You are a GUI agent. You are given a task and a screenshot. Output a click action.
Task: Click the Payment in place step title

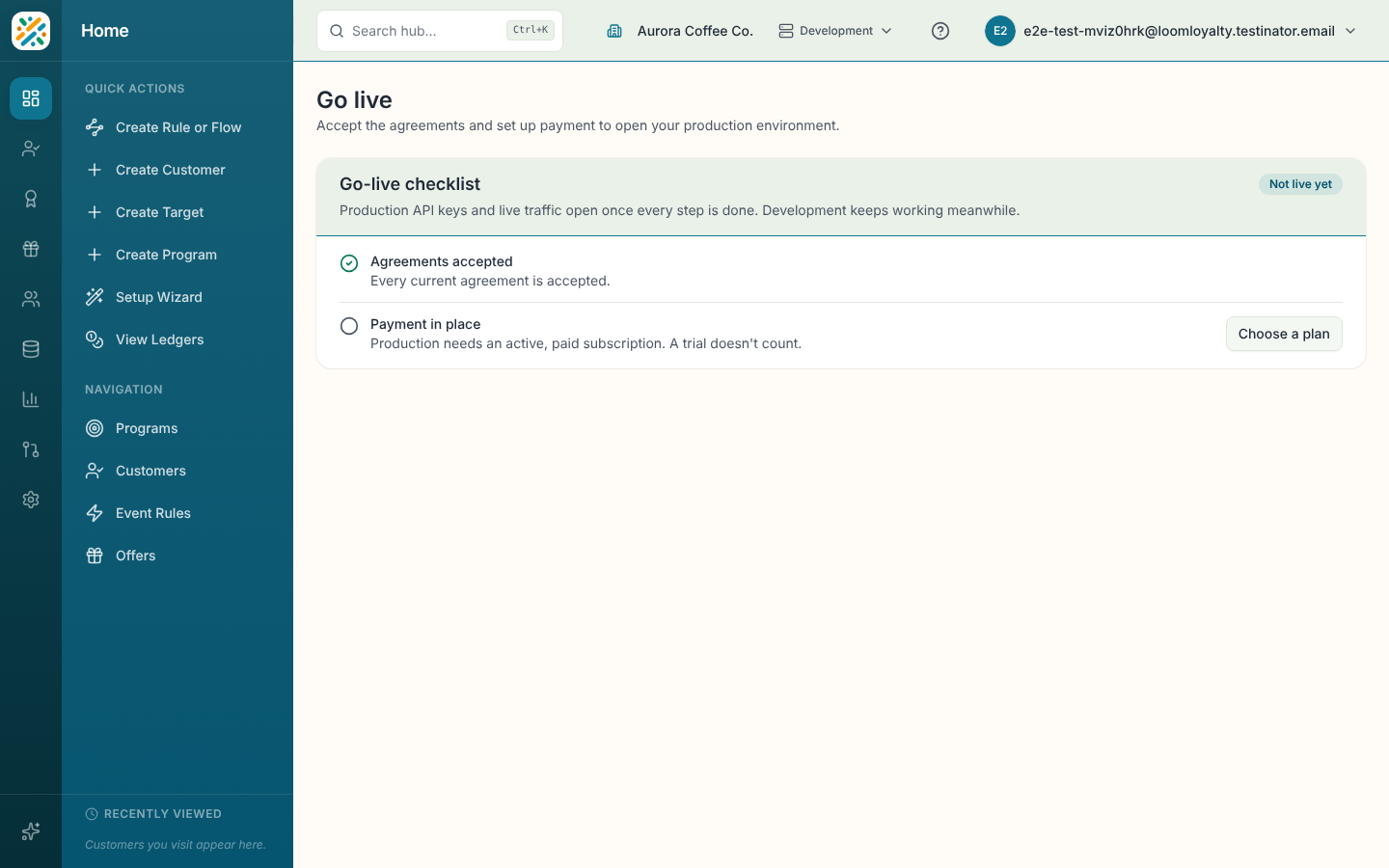click(x=425, y=324)
